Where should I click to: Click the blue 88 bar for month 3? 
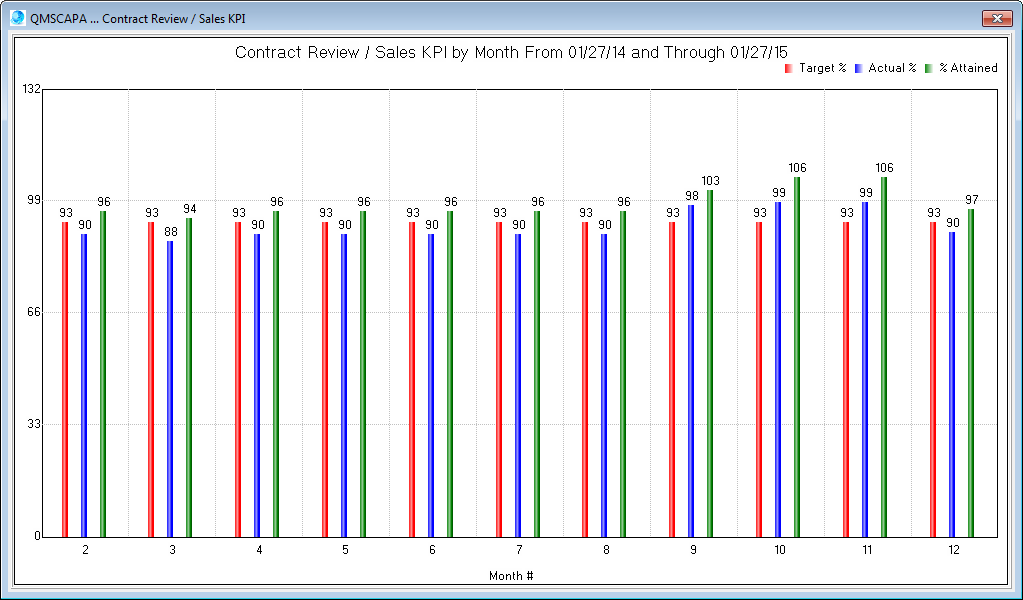171,388
